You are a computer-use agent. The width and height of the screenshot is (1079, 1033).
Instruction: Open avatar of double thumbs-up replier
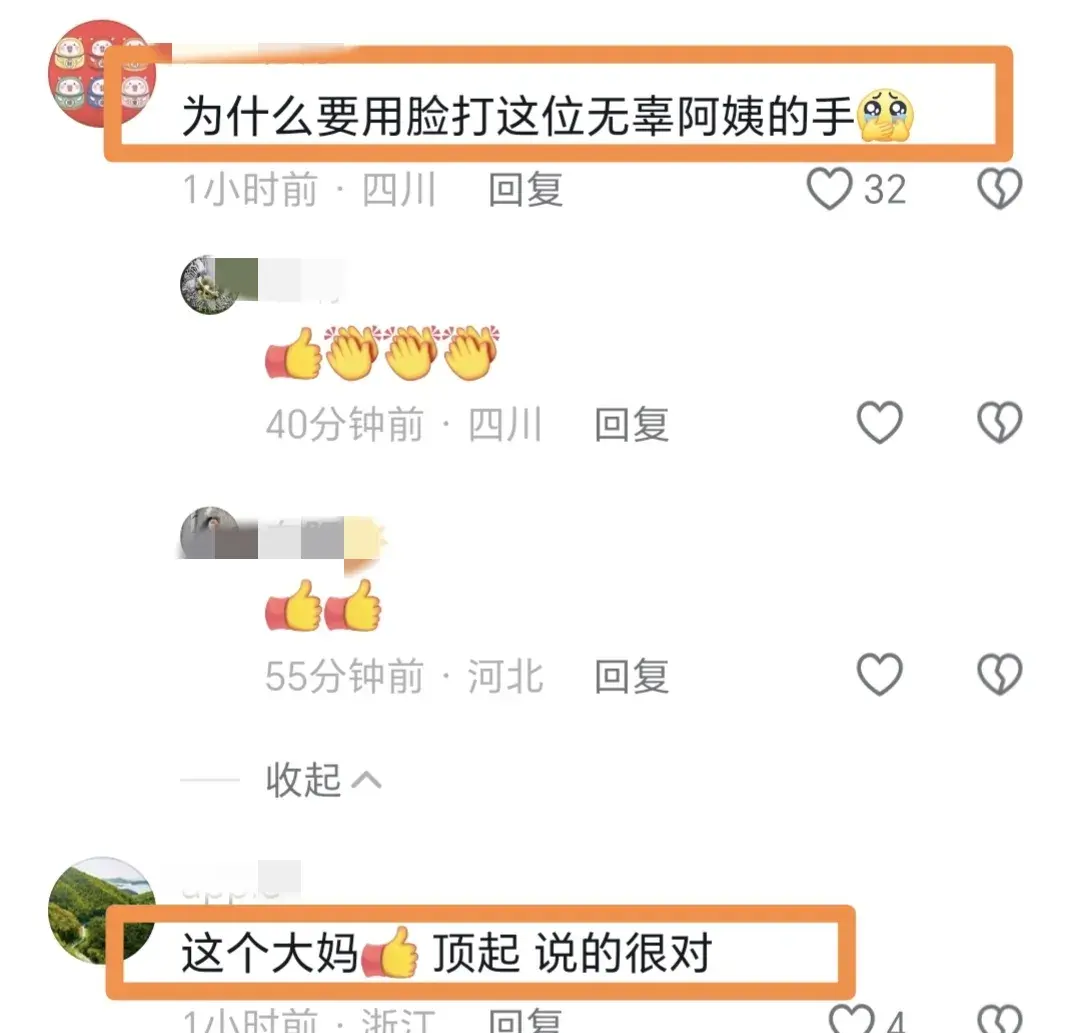click(x=209, y=535)
